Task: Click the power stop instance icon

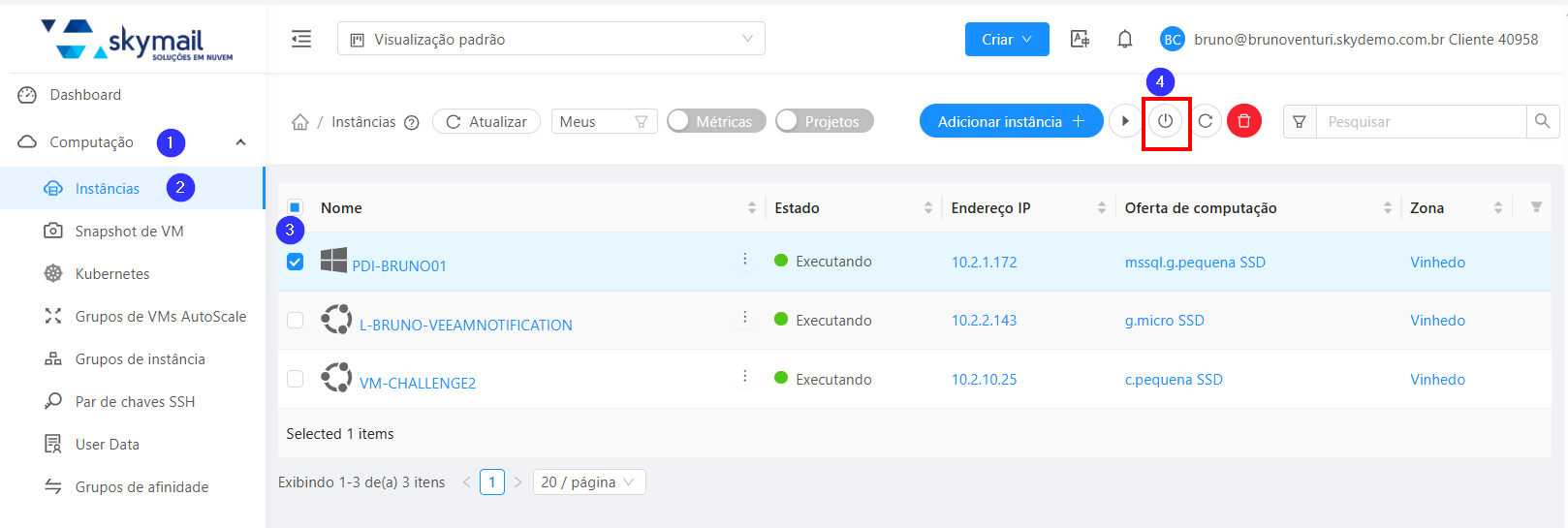Action: [1165, 121]
